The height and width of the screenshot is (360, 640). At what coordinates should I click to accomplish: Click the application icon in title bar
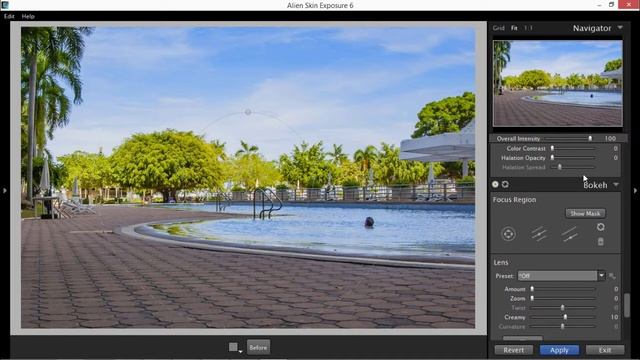5,5
